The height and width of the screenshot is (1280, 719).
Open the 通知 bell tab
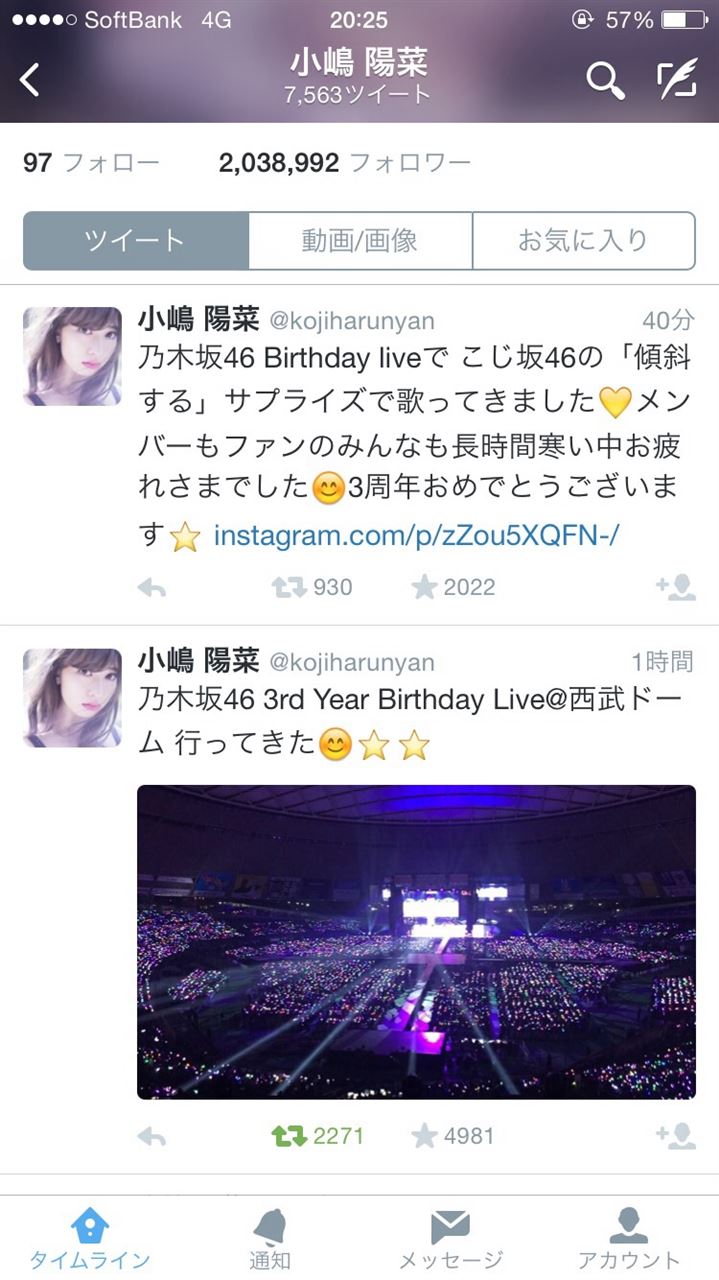coord(269,1238)
